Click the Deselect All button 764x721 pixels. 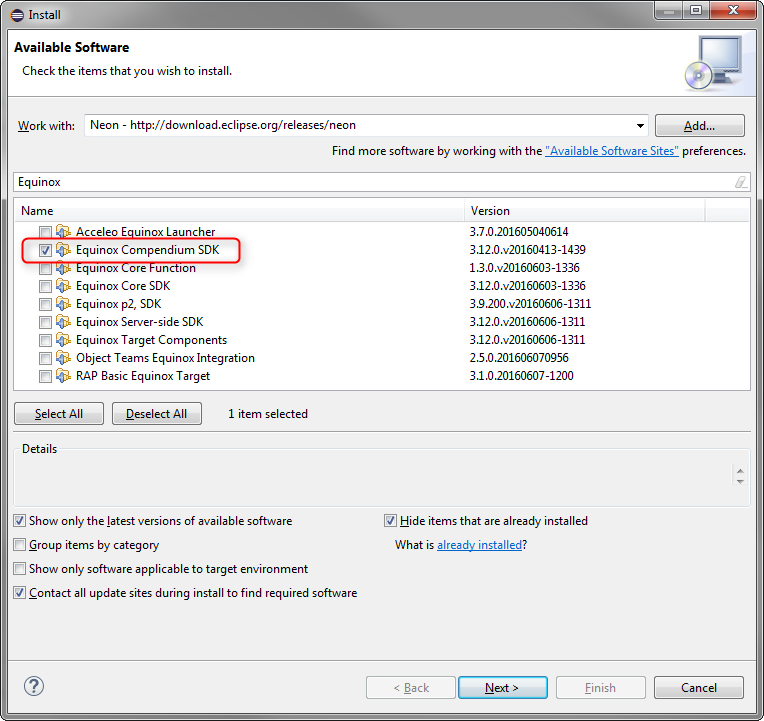156,414
